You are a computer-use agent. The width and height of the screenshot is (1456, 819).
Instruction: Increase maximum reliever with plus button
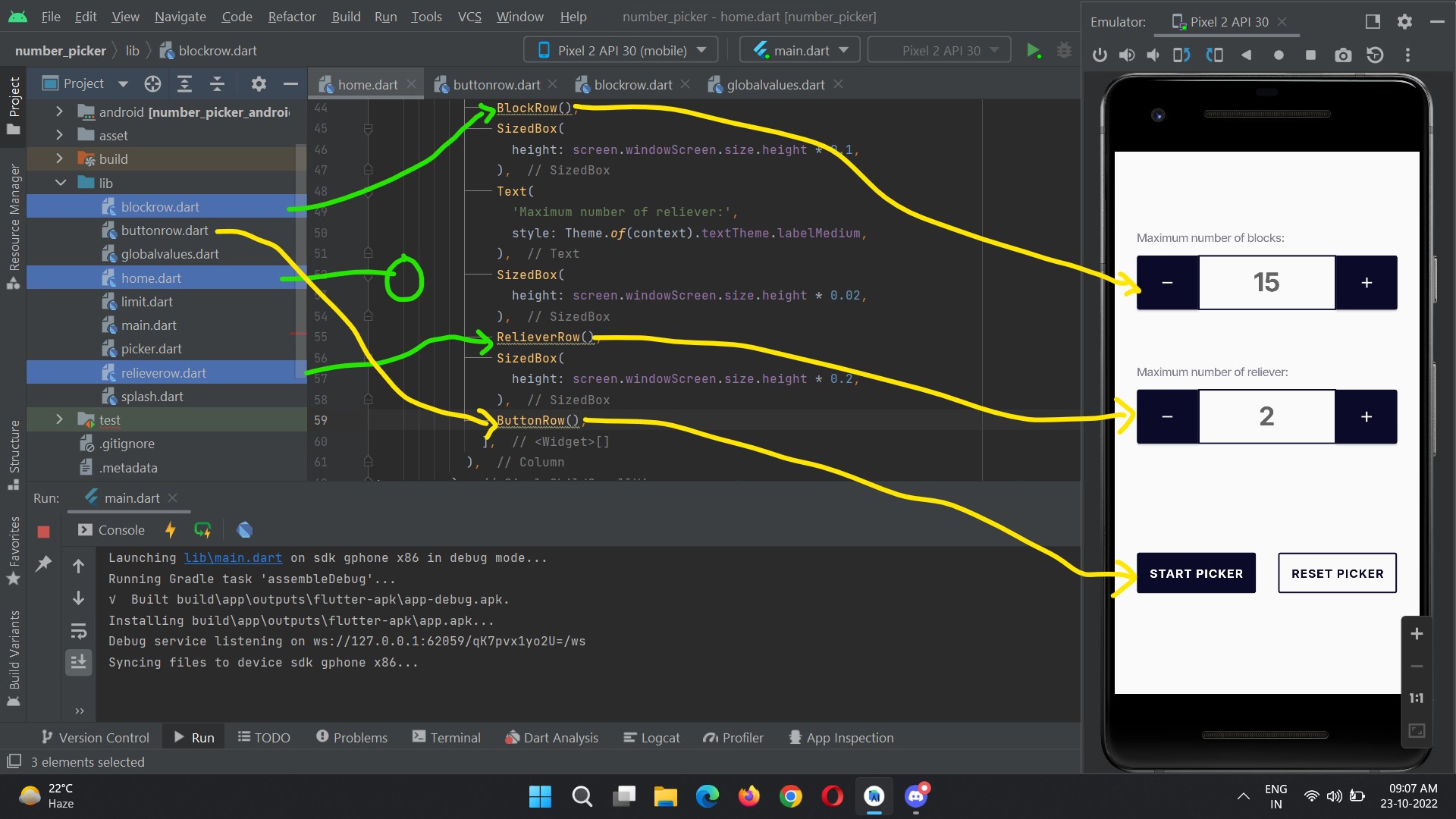(x=1367, y=416)
